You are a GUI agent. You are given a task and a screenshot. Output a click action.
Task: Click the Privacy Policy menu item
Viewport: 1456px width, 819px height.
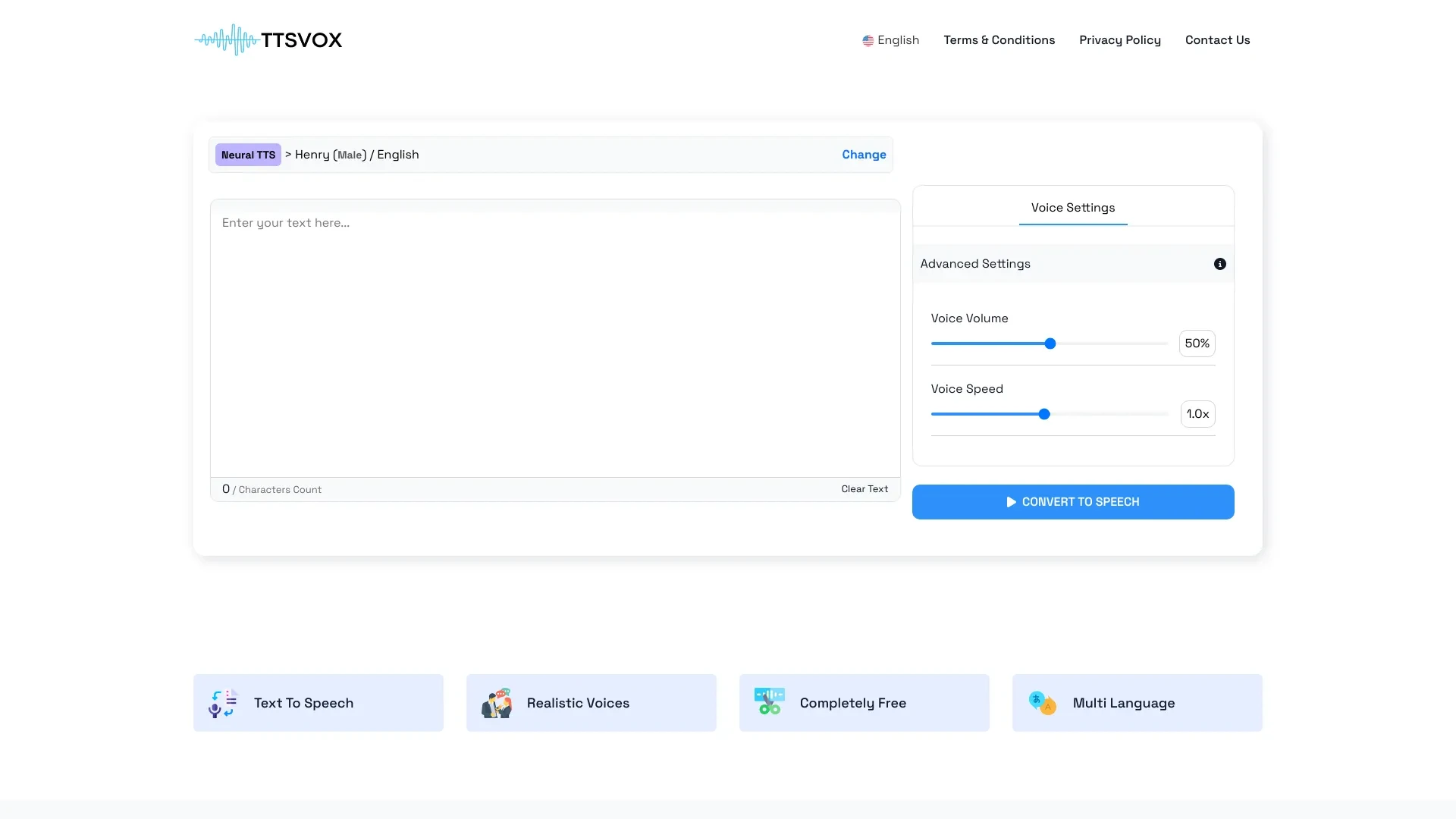[1120, 40]
